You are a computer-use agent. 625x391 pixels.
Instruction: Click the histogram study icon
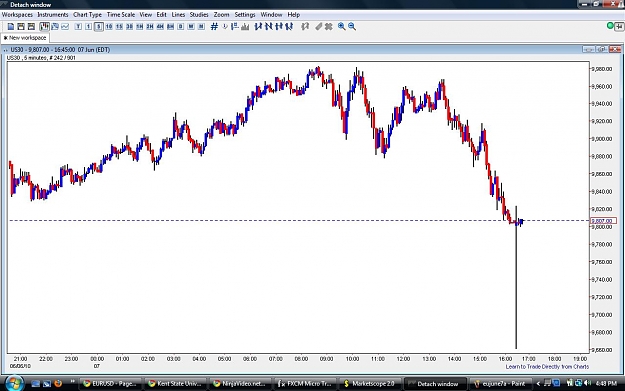(x=245, y=27)
